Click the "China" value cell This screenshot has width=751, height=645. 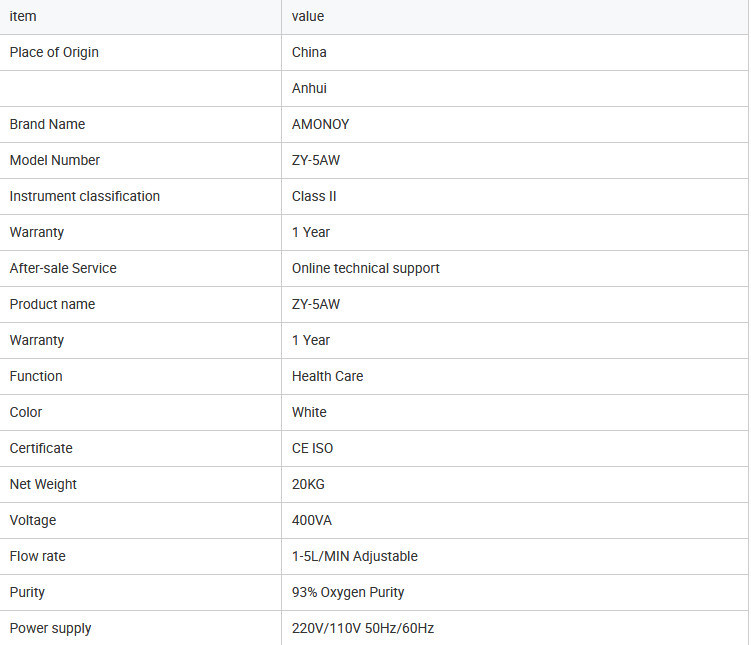point(309,52)
